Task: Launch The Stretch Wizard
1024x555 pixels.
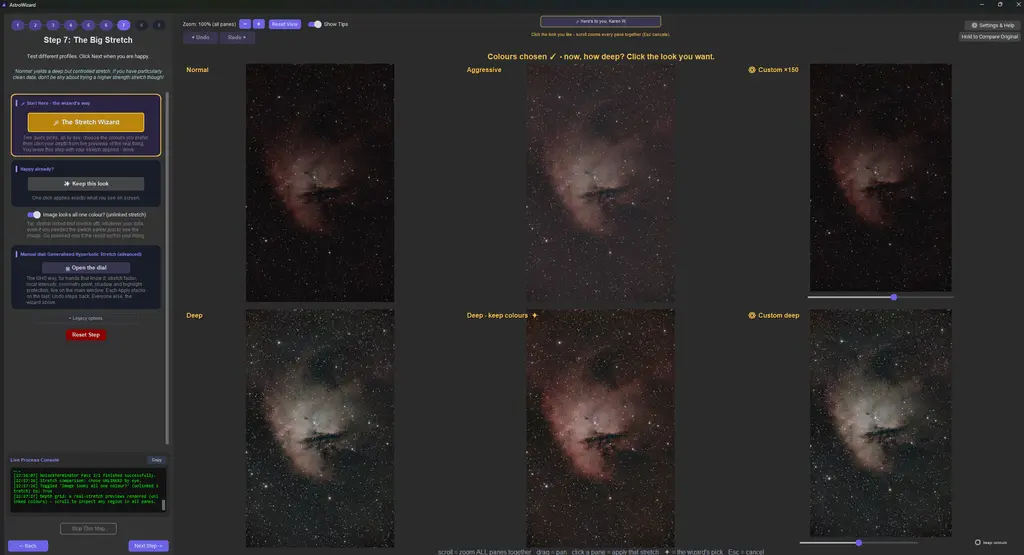Action: pyautogui.click(x=86, y=122)
